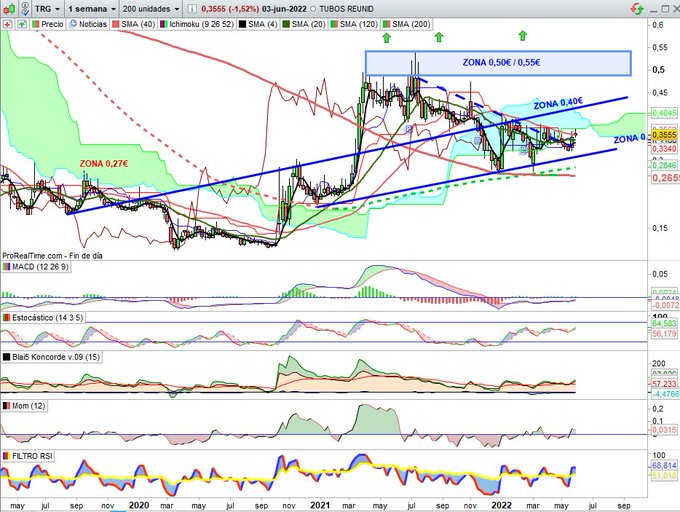The image size is (680, 512).
Task: Click the indicators checkmark icon beside TRG
Action: (25, 8)
